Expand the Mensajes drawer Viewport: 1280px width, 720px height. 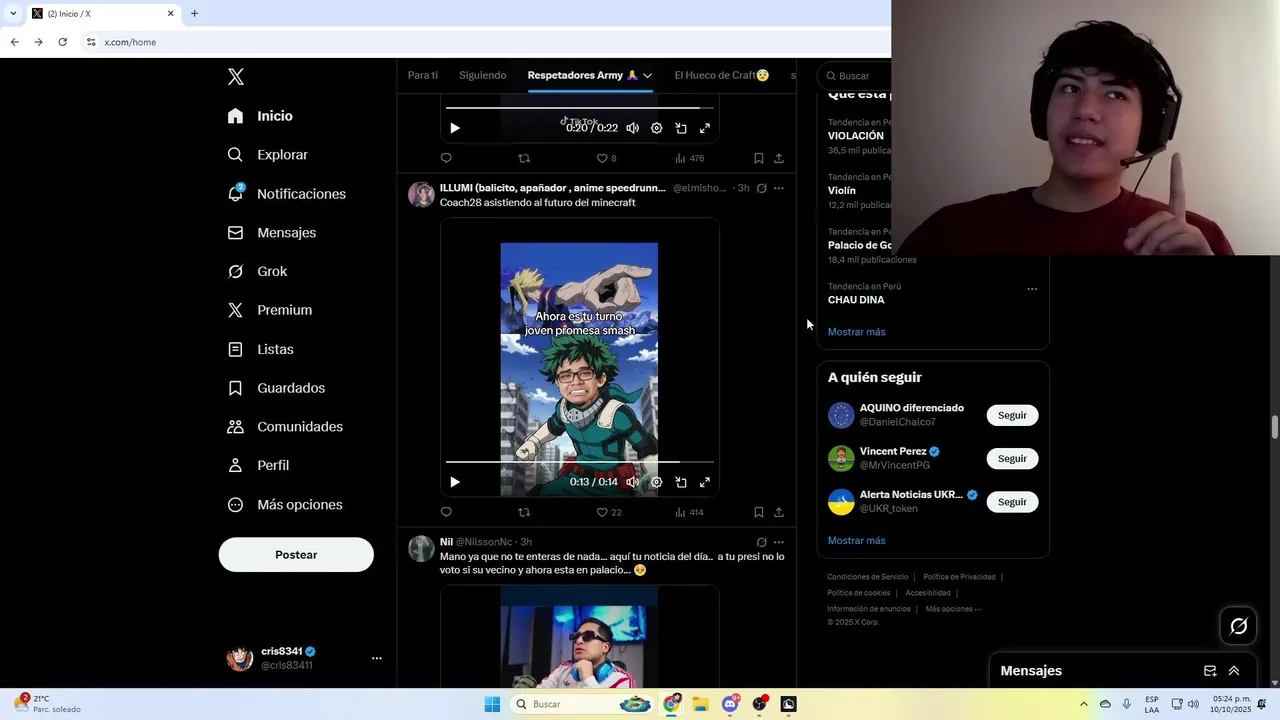pyautogui.click(x=1234, y=671)
